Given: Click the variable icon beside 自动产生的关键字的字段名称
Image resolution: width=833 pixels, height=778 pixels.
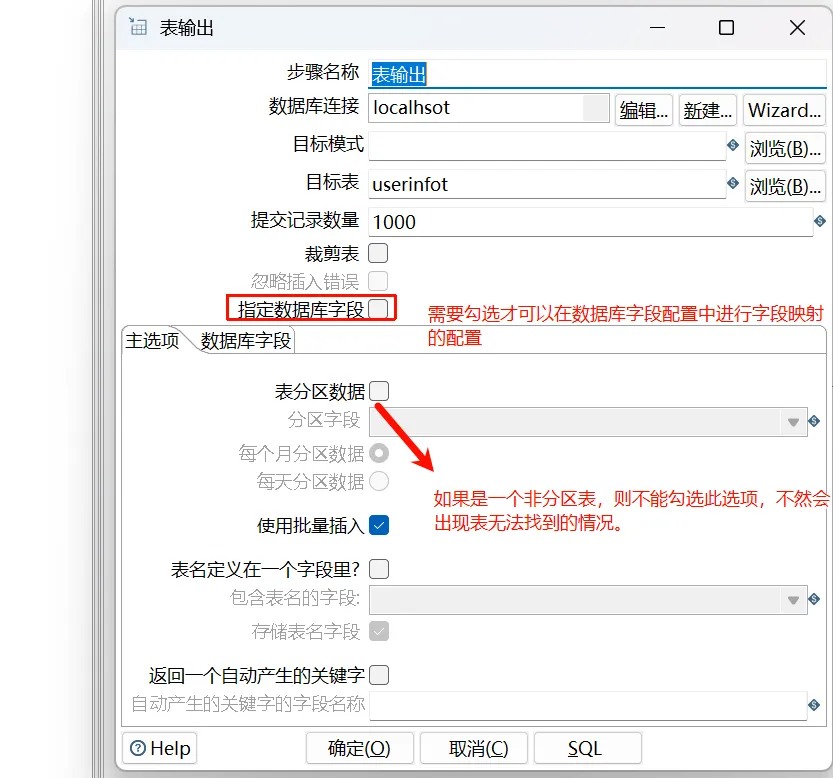Looking at the screenshot, I should tap(814, 705).
